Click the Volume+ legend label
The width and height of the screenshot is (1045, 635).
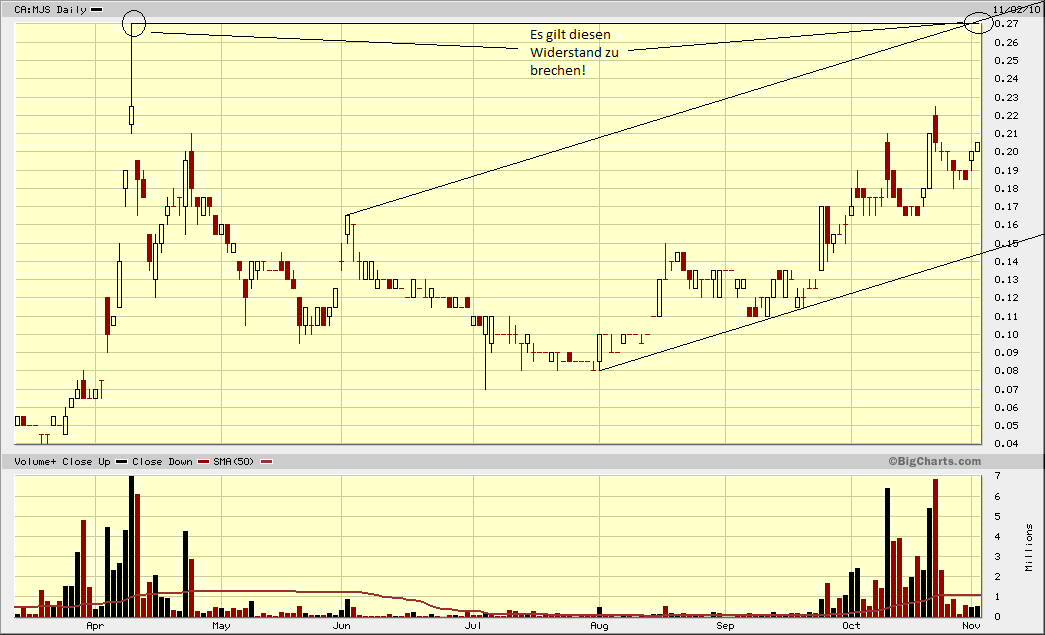pyautogui.click(x=35, y=462)
